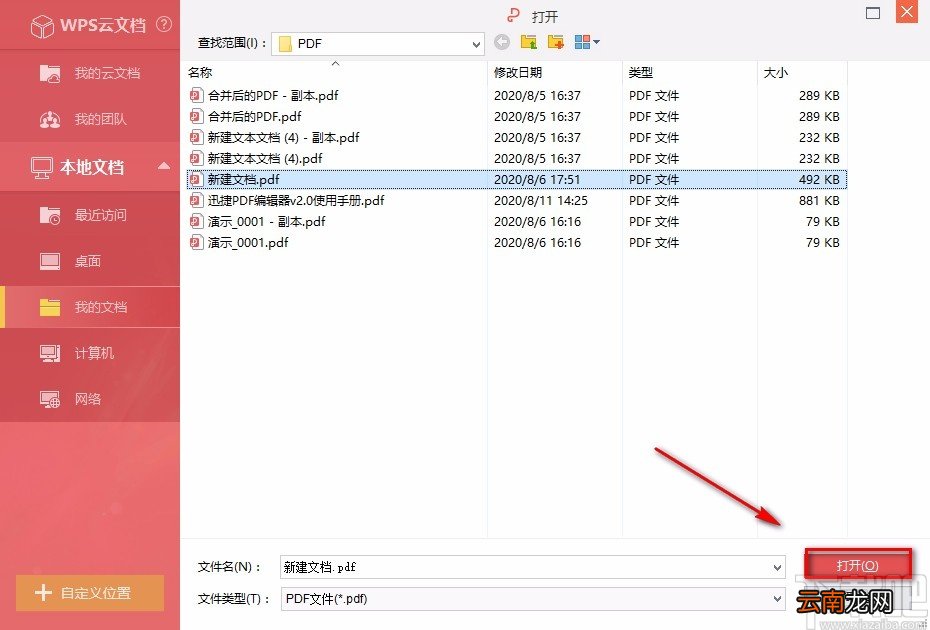Select file 合并后的PDF.pdf
Screen dimensions: 930x630
click(x=254, y=116)
